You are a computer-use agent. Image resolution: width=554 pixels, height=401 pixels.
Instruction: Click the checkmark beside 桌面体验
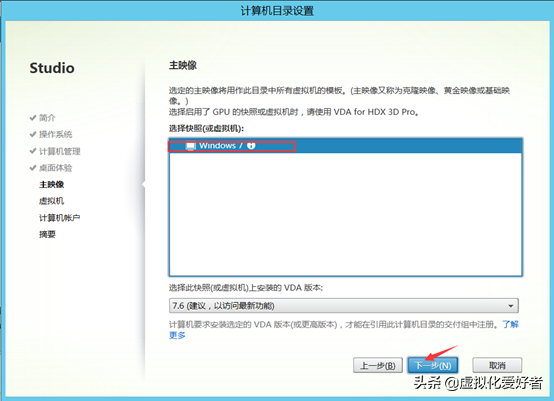tap(33, 167)
